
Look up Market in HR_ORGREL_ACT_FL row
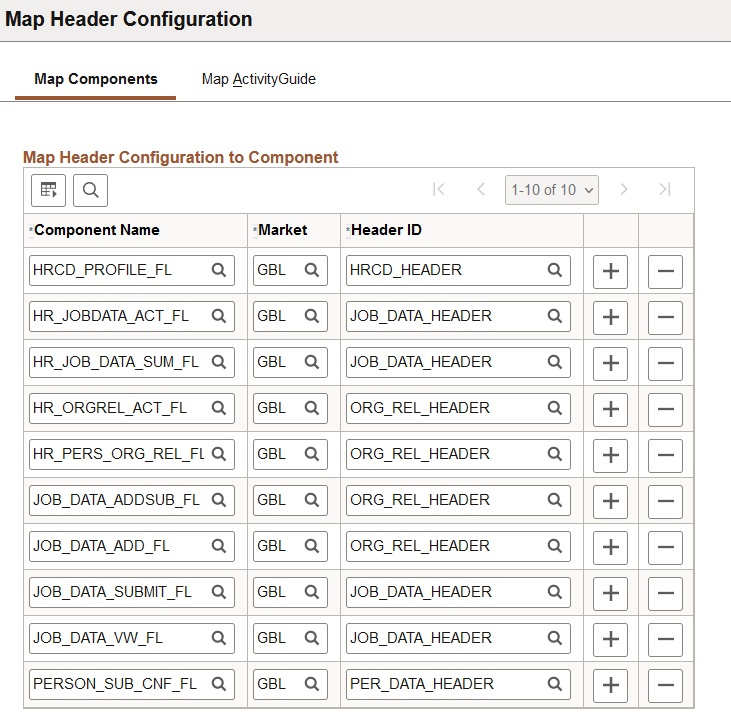pyautogui.click(x=312, y=408)
